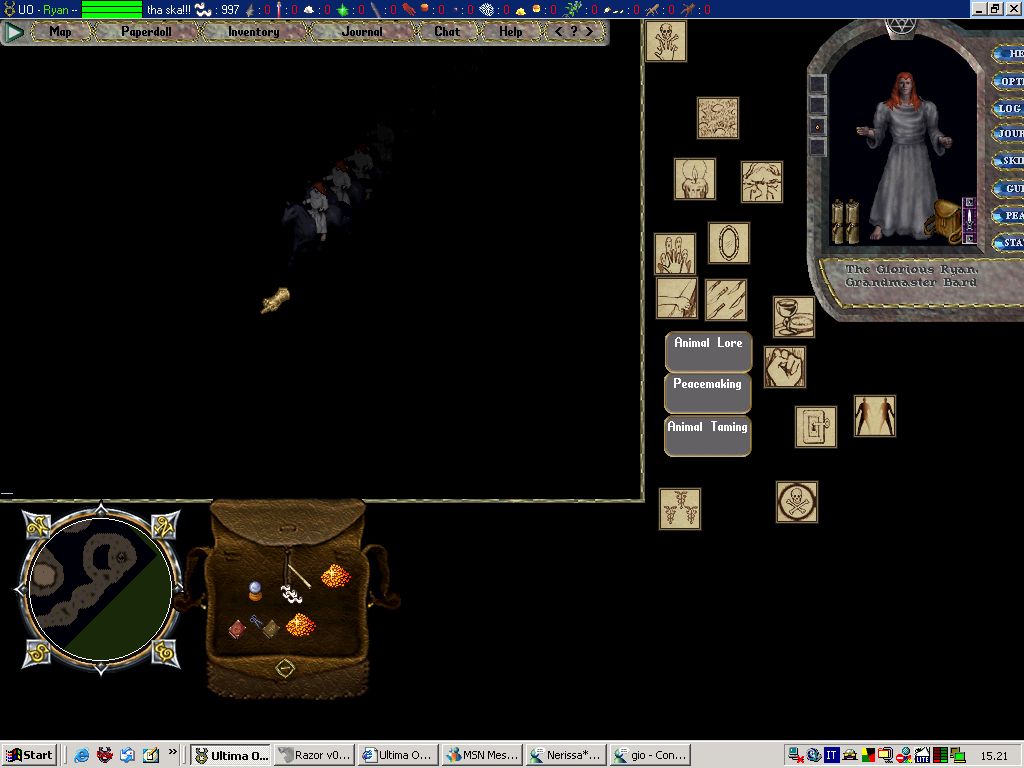This screenshot has height=768, width=1024.
Task: Open the Paperdoll menu item
Action: (146, 31)
